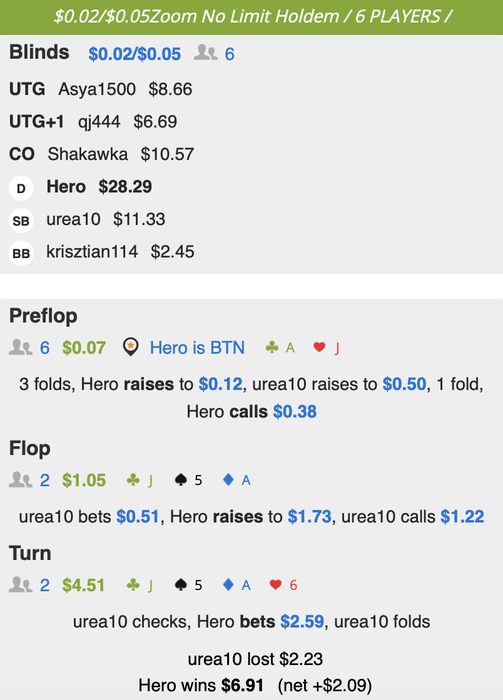Click the club Jack card on Flop
Screen dimensions: 503x700
[x=140, y=480]
